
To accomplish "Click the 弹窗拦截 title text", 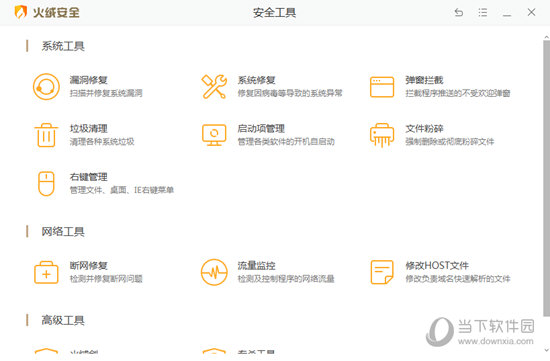I will tap(424, 80).
